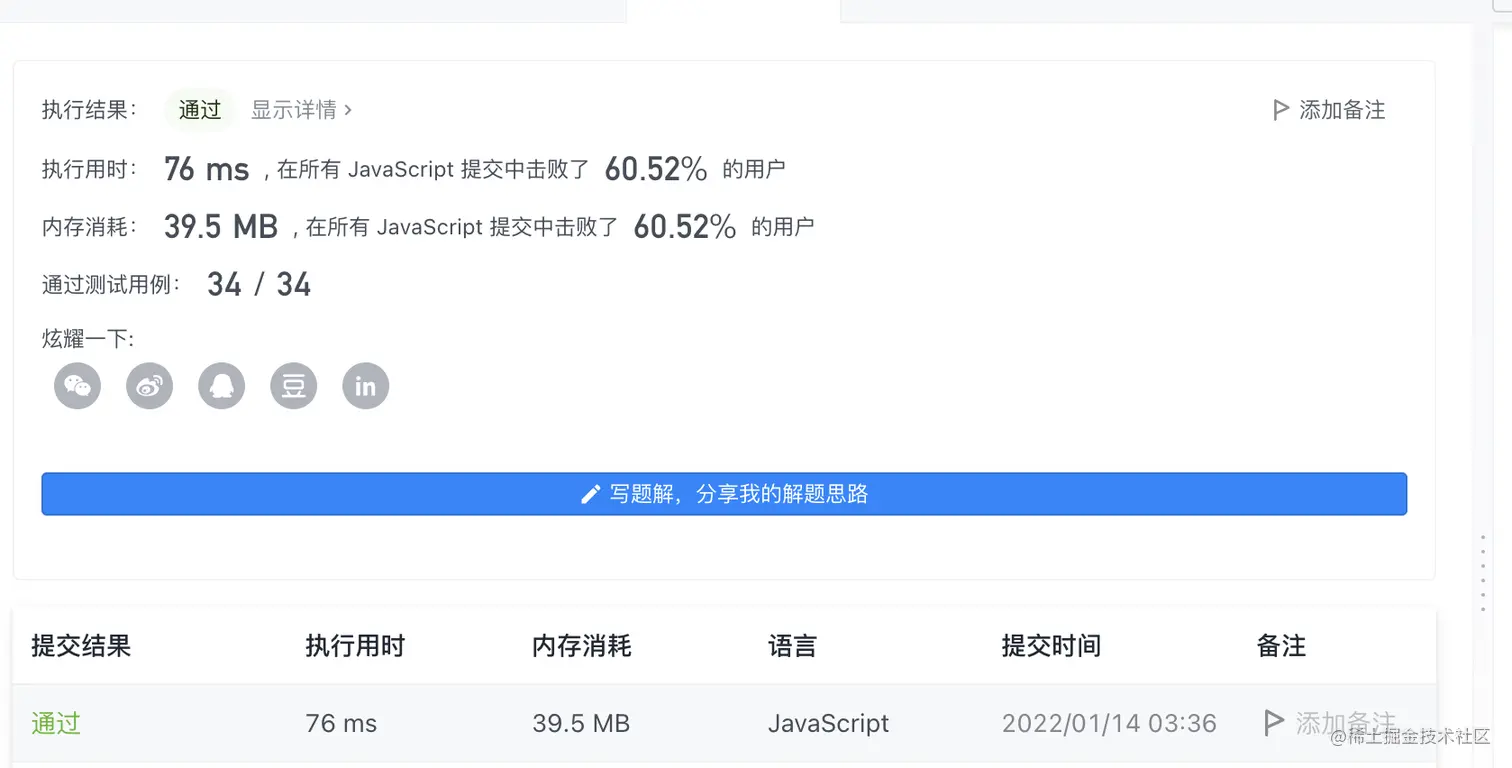Click the vertical dotted panel resize handle
This screenshot has width=1512, height=768.
click(x=1483, y=573)
